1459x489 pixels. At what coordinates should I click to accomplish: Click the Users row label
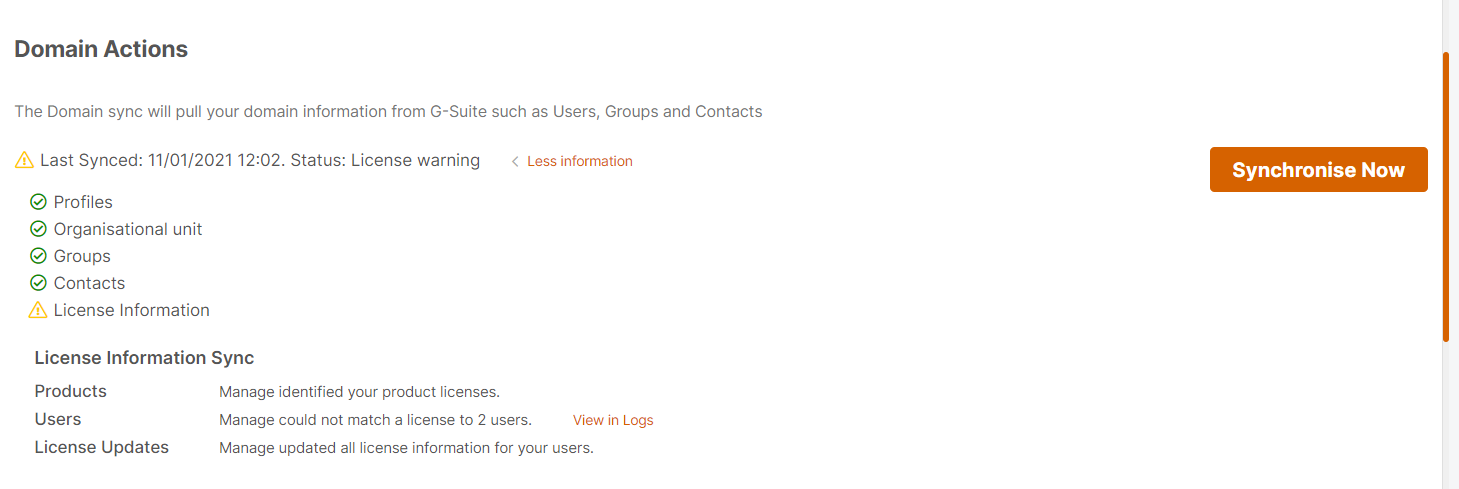[x=58, y=419]
